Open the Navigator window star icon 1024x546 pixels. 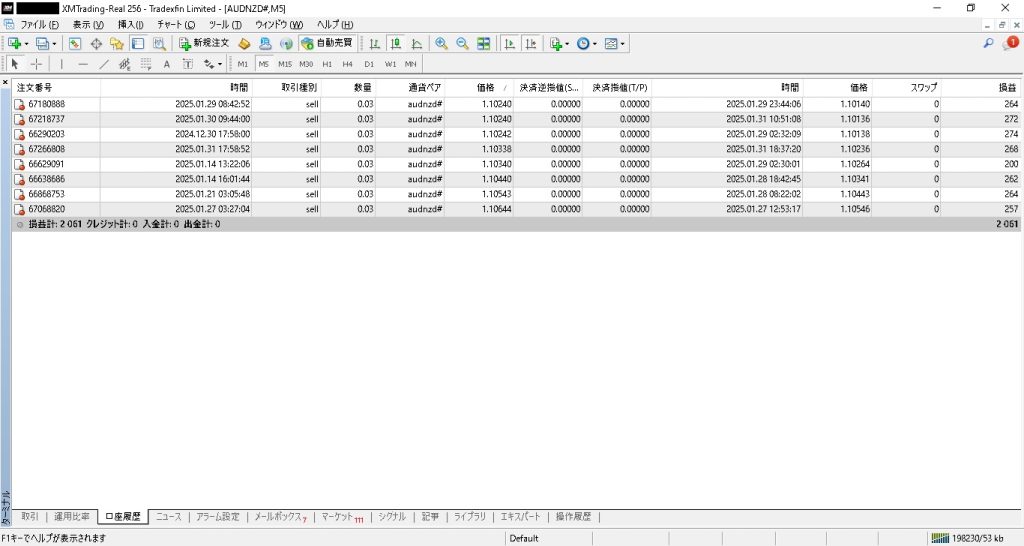tap(117, 44)
